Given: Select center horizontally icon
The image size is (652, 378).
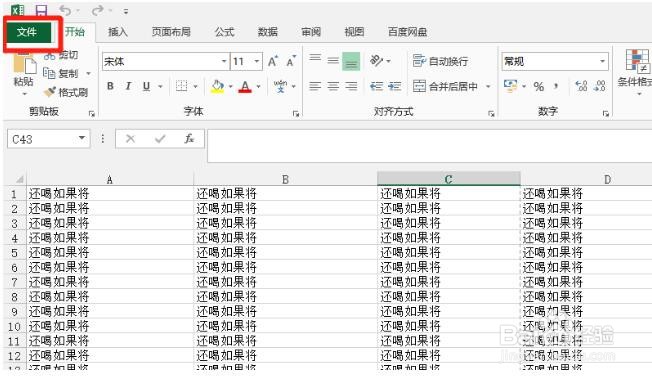Looking at the screenshot, I should tap(333, 86).
